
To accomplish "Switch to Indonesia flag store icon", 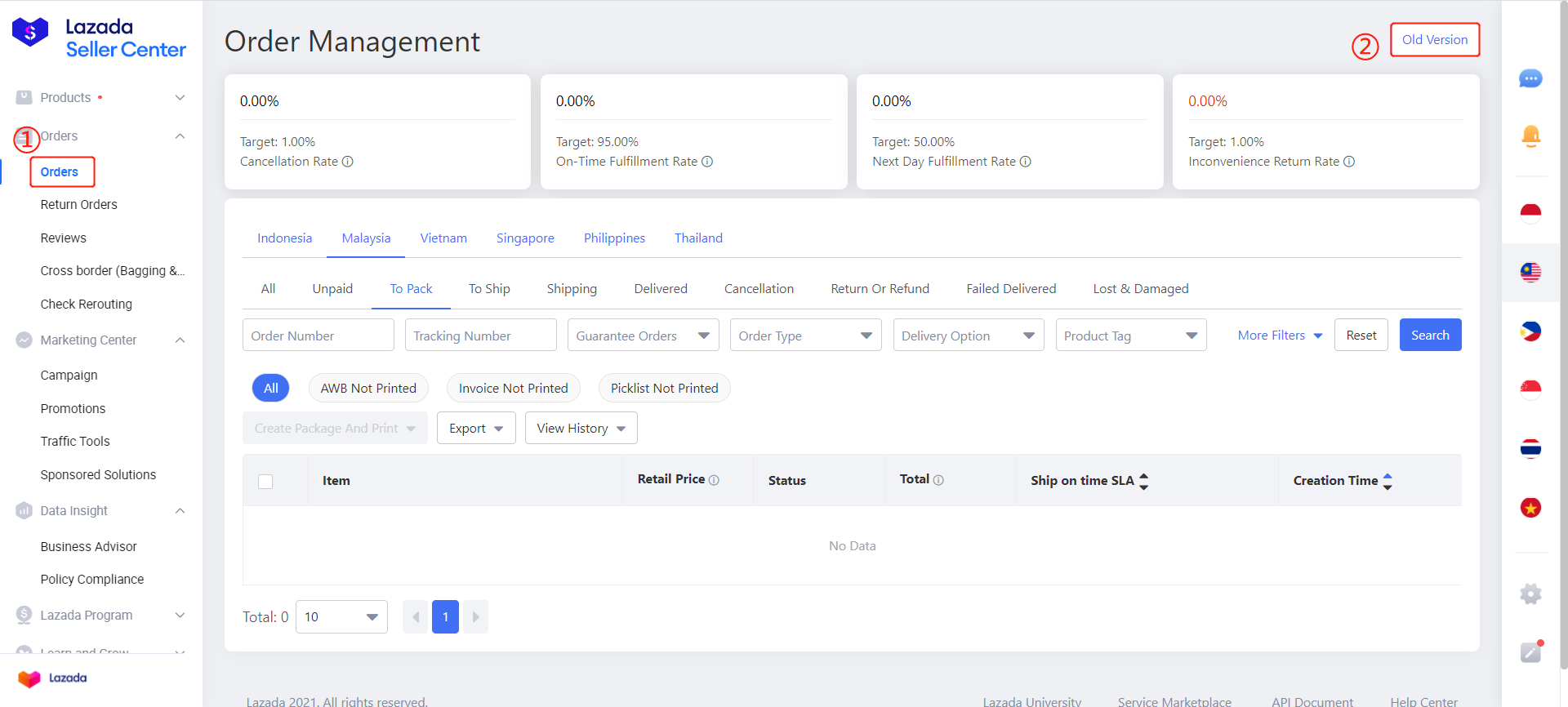I will click(x=1530, y=213).
